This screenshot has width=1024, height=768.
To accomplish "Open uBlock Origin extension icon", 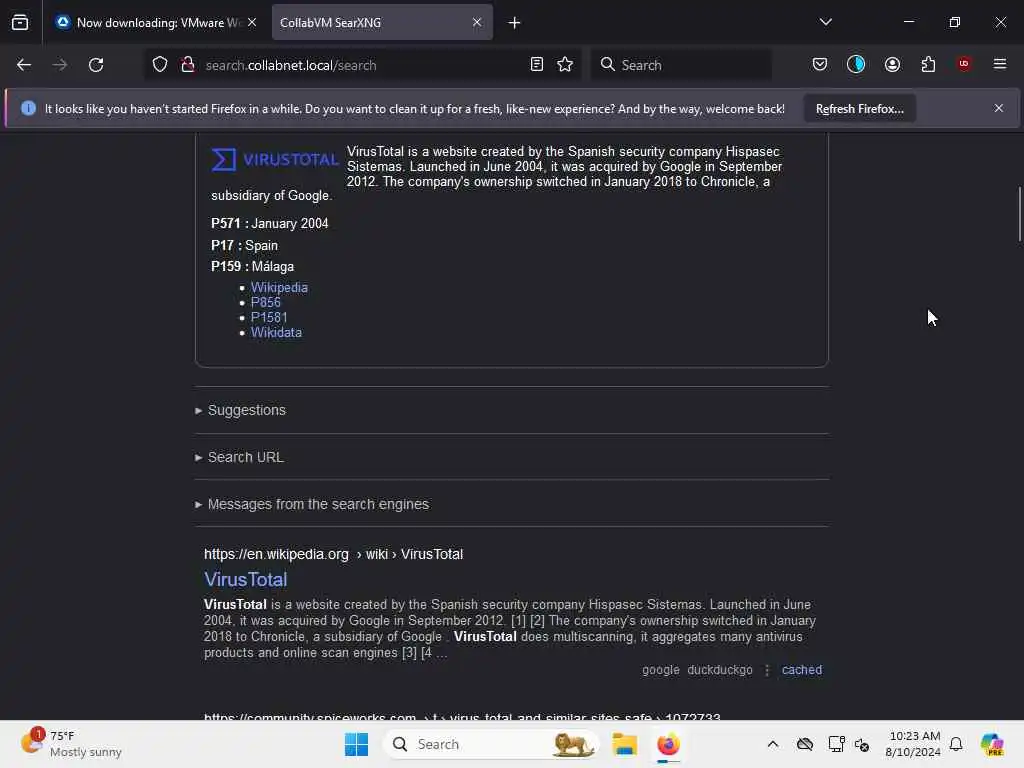I will 964,64.
